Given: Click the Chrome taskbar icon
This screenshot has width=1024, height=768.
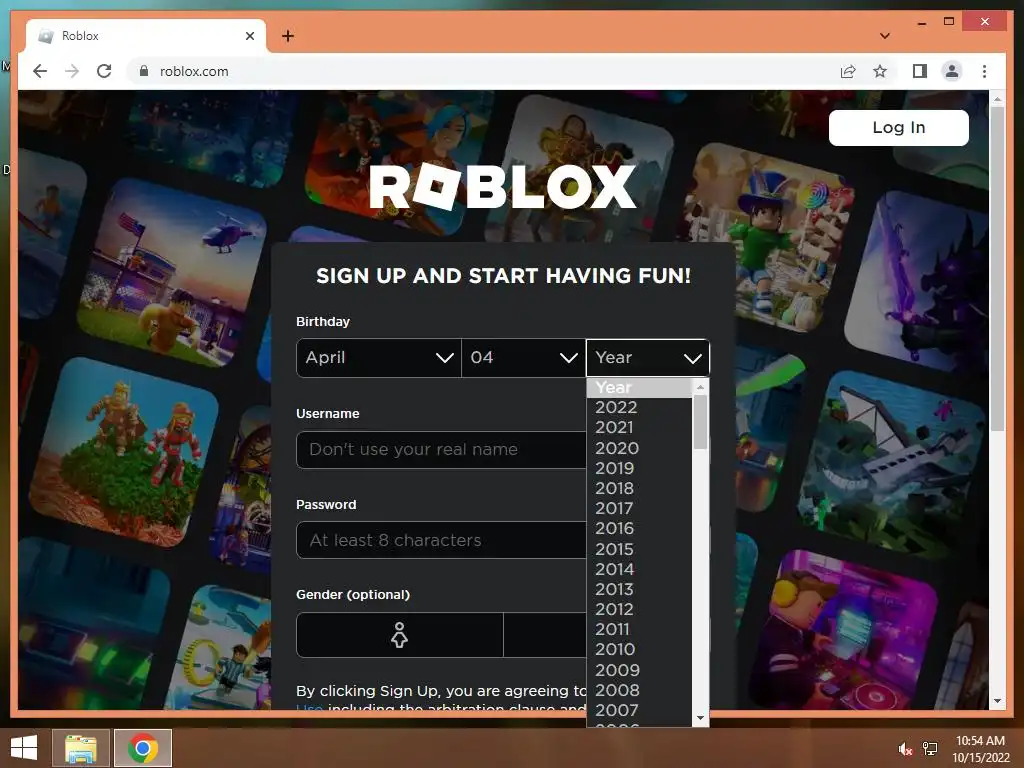Looking at the screenshot, I should click(143, 748).
